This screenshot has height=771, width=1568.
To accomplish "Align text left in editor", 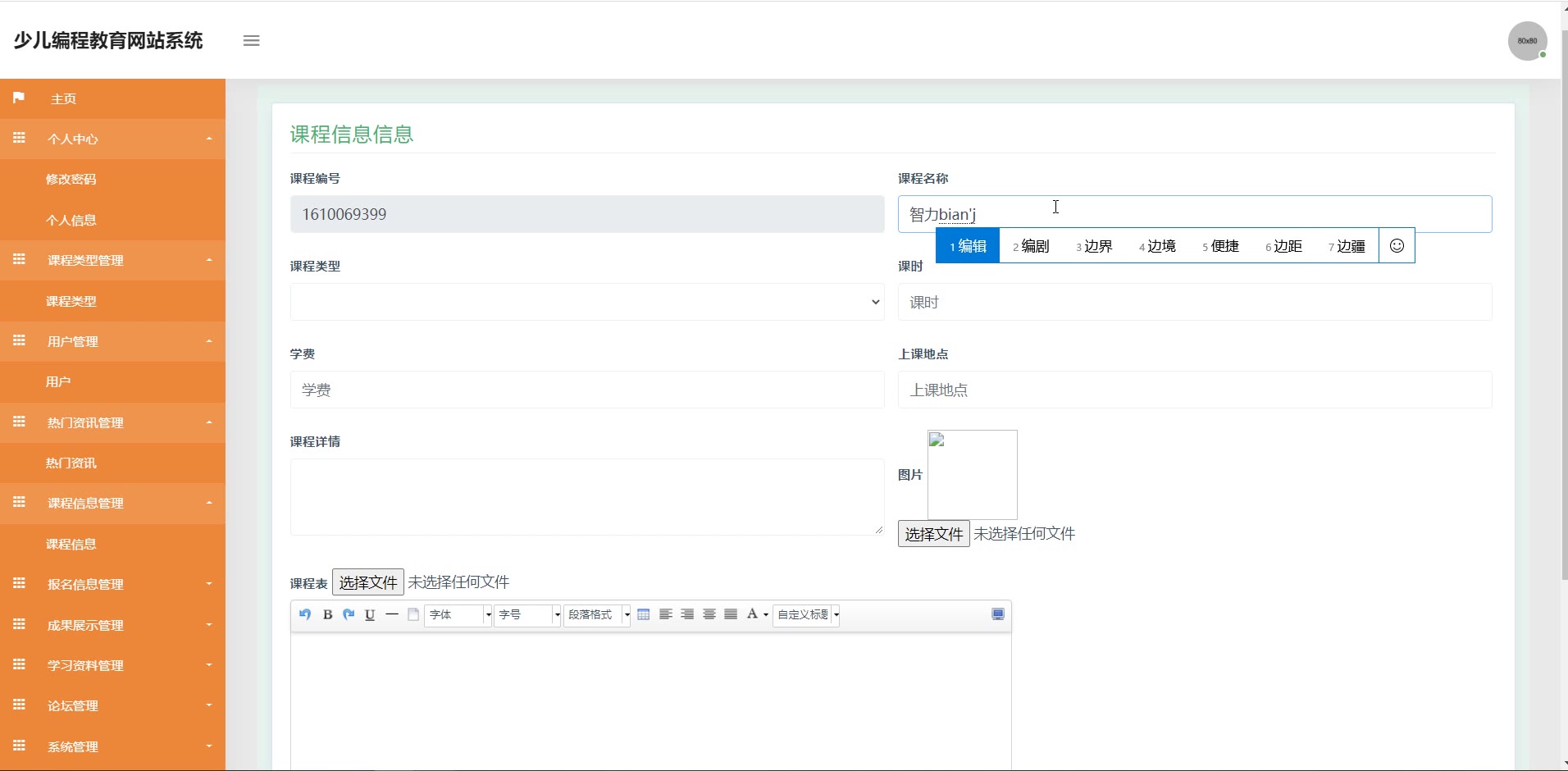I will click(x=666, y=614).
